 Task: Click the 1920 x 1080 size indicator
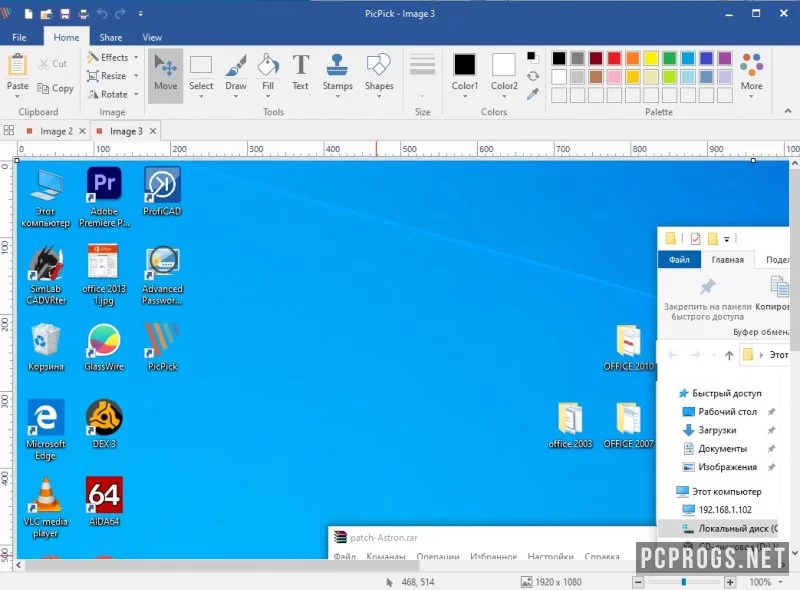click(x=551, y=582)
